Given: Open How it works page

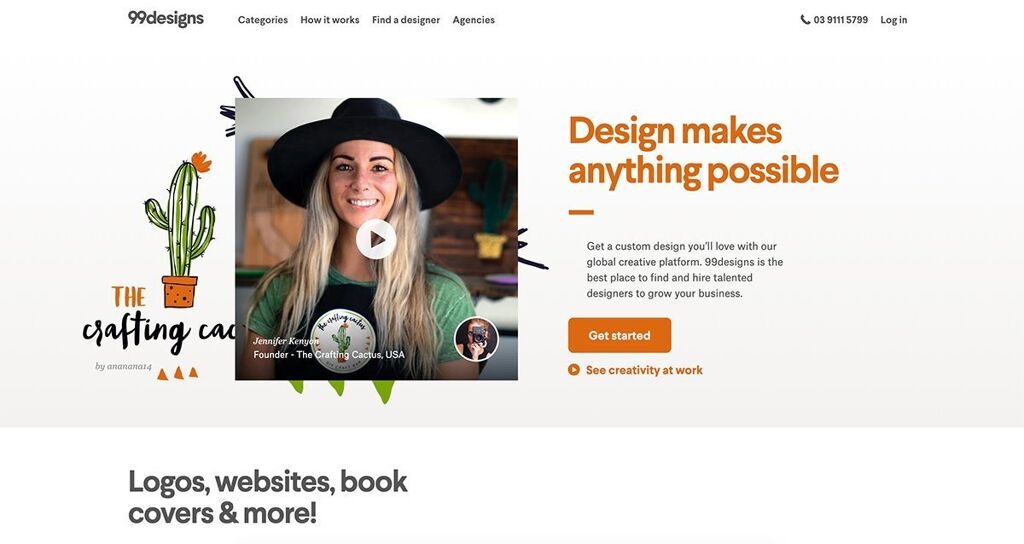Looking at the screenshot, I should pos(330,20).
